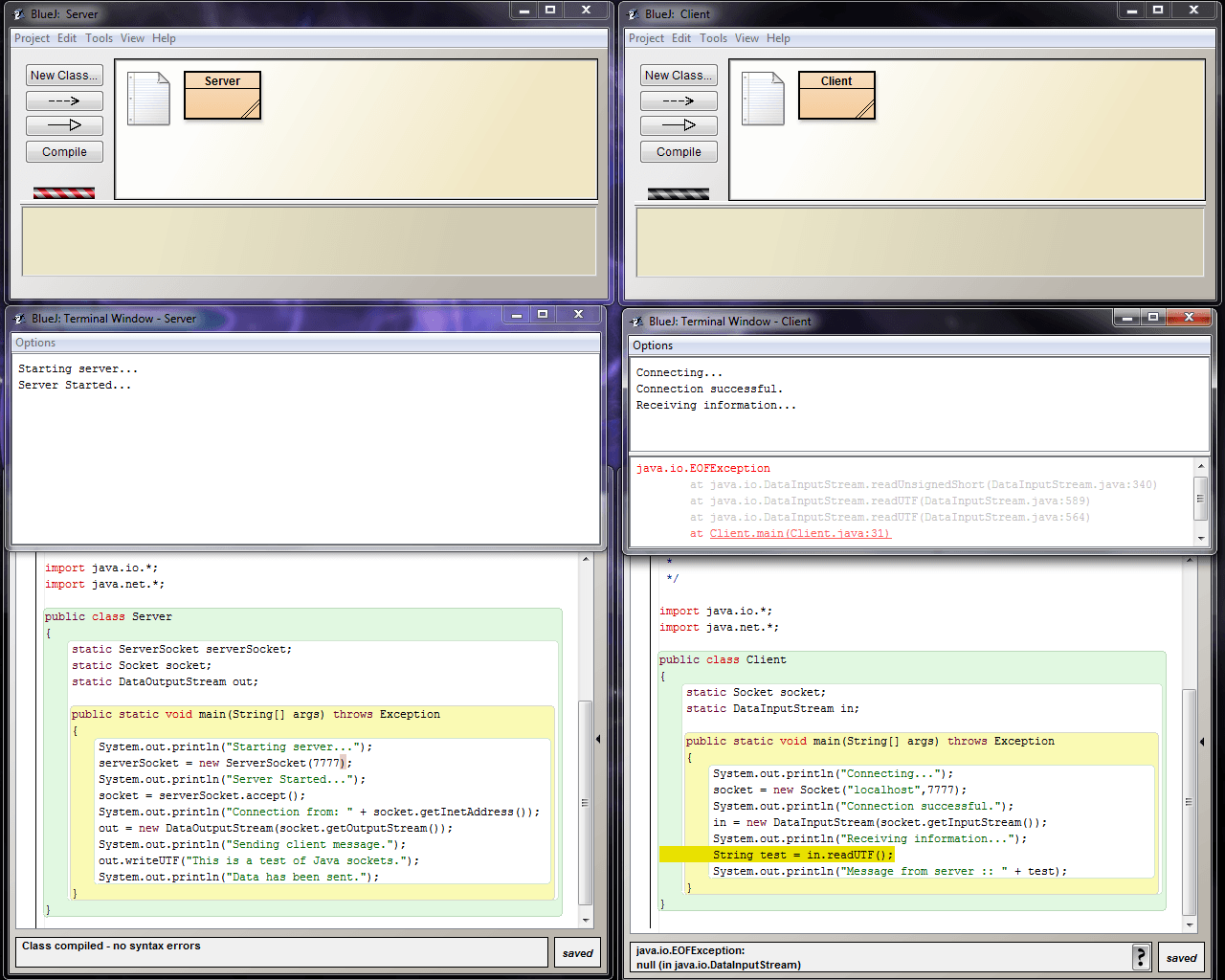Click scroll-up arrow in Client editor
1225x980 pixels.
pos(1190,561)
